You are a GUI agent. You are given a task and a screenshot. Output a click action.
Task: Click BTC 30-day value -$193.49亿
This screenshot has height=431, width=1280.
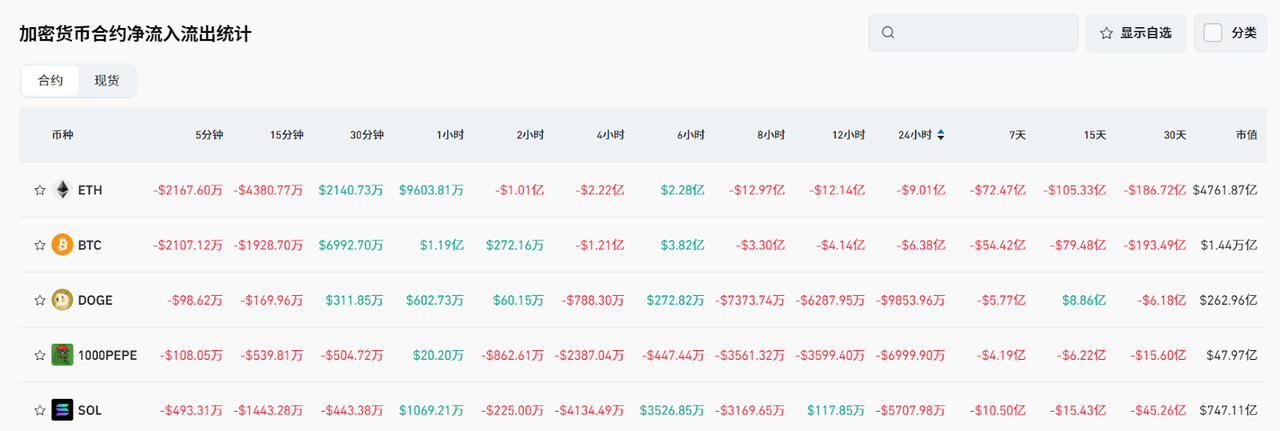[1154, 245]
